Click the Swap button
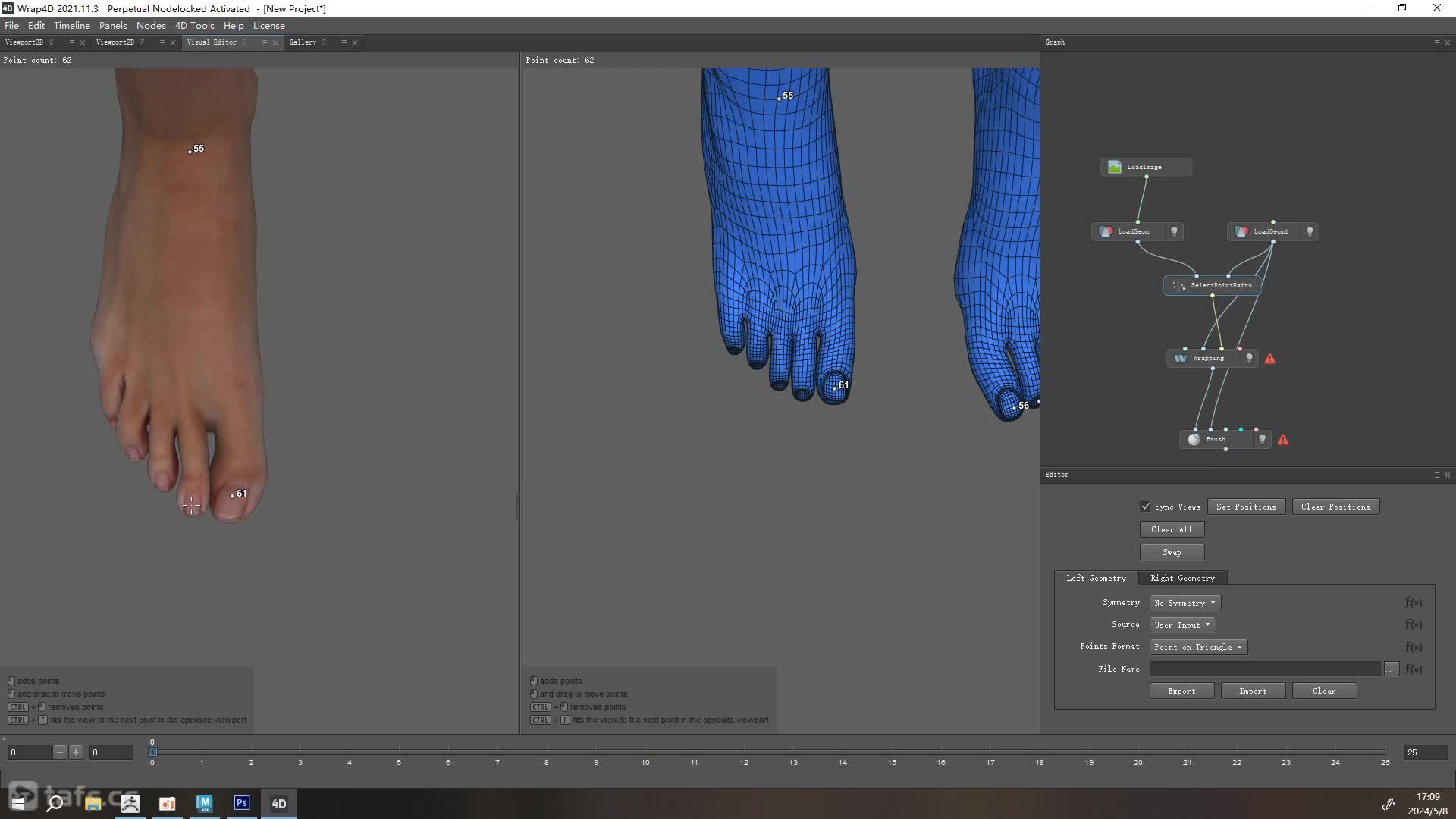The width and height of the screenshot is (1456, 819). pos(1172,552)
